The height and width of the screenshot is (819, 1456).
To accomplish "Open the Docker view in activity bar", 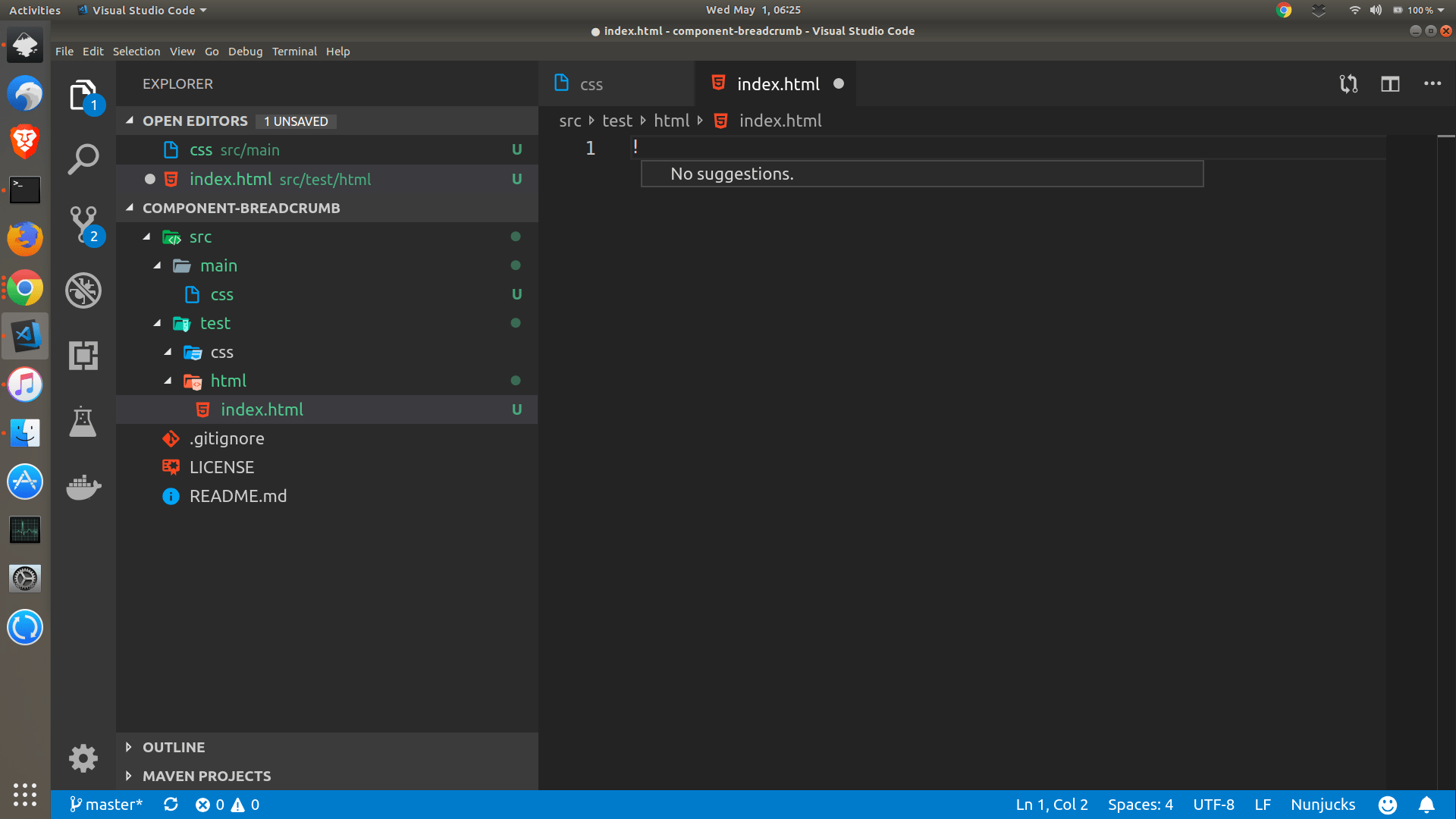I will [83, 487].
